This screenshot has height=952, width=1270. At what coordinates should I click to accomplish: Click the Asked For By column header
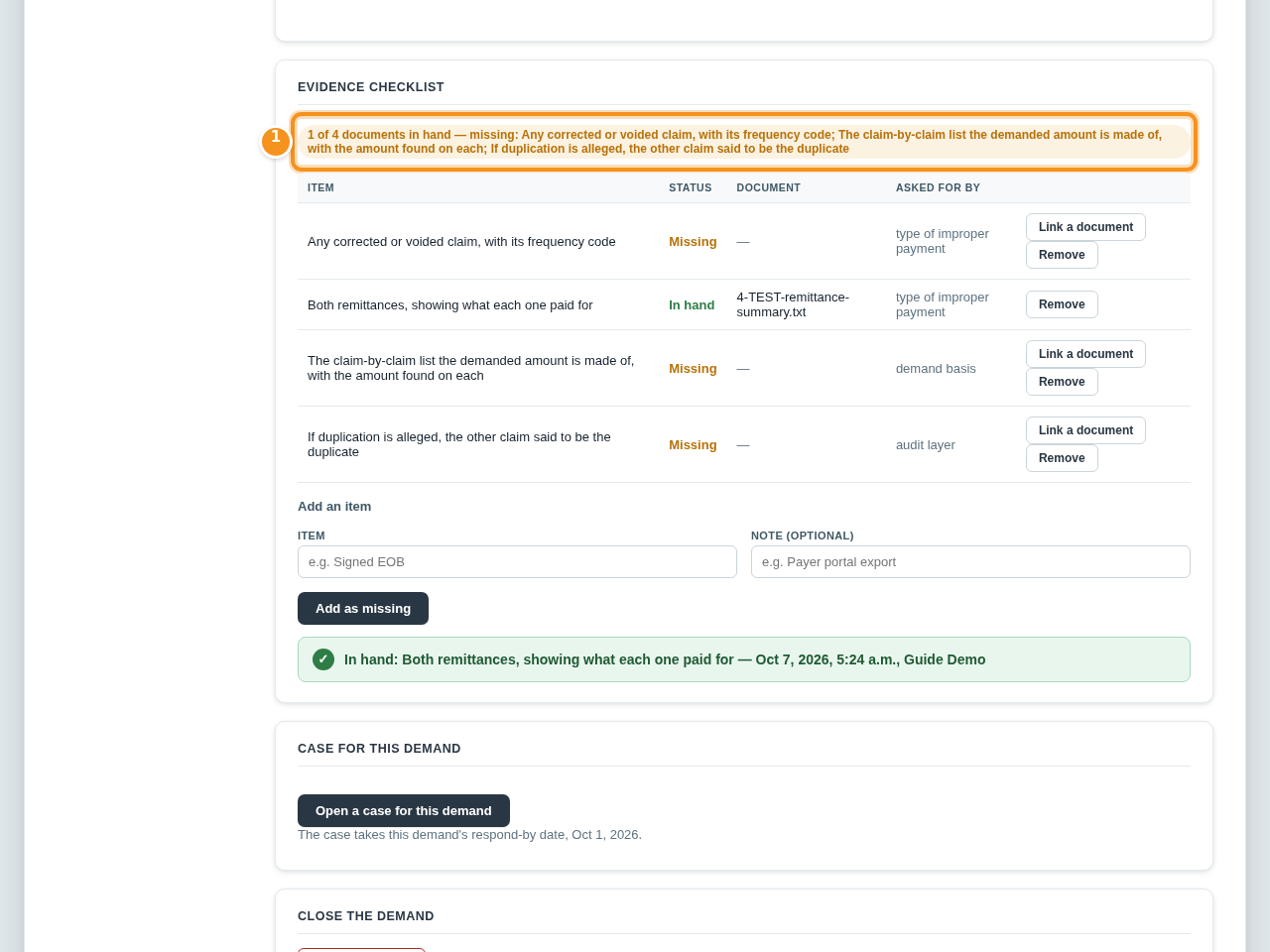pyautogui.click(x=938, y=187)
